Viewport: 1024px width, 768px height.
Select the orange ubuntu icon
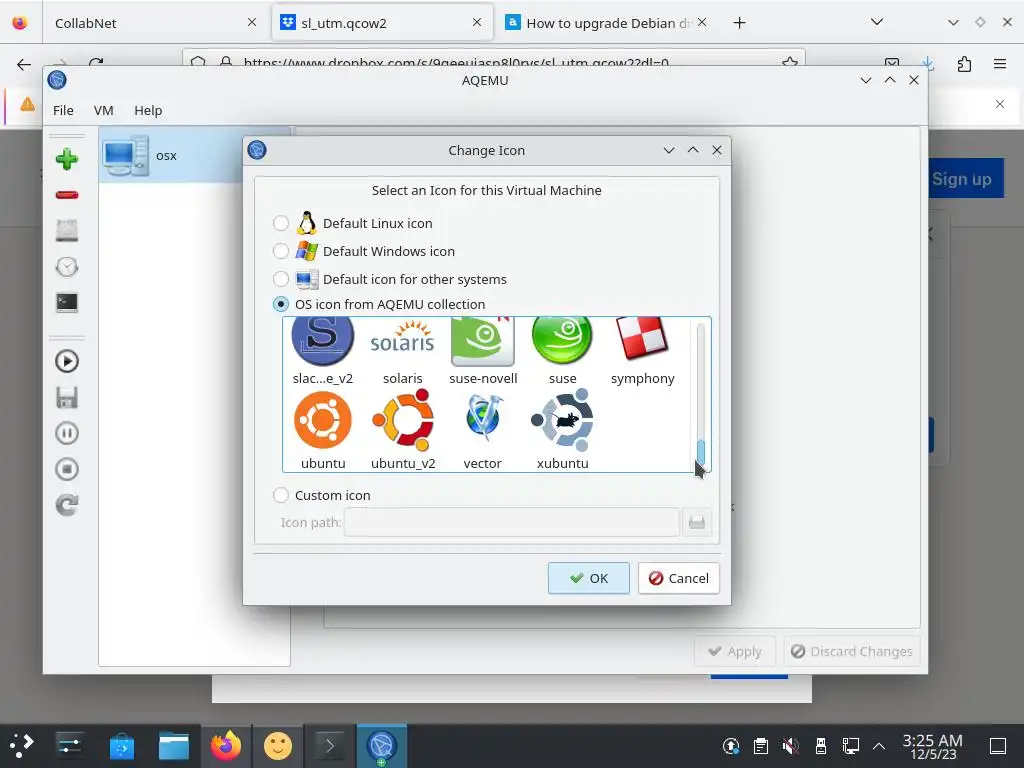pyautogui.click(x=323, y=430)
